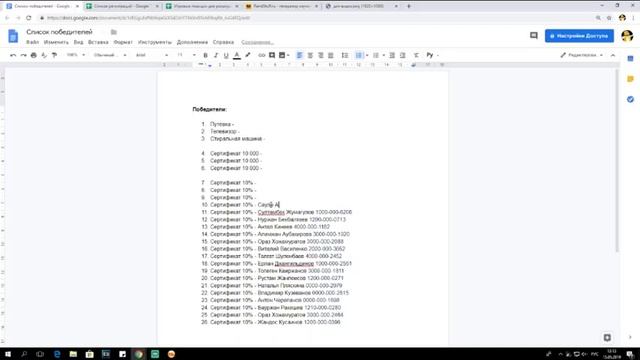Open File Explorer from the taskbar
Viewport: 640px width, 360px height.
(73, 354)
